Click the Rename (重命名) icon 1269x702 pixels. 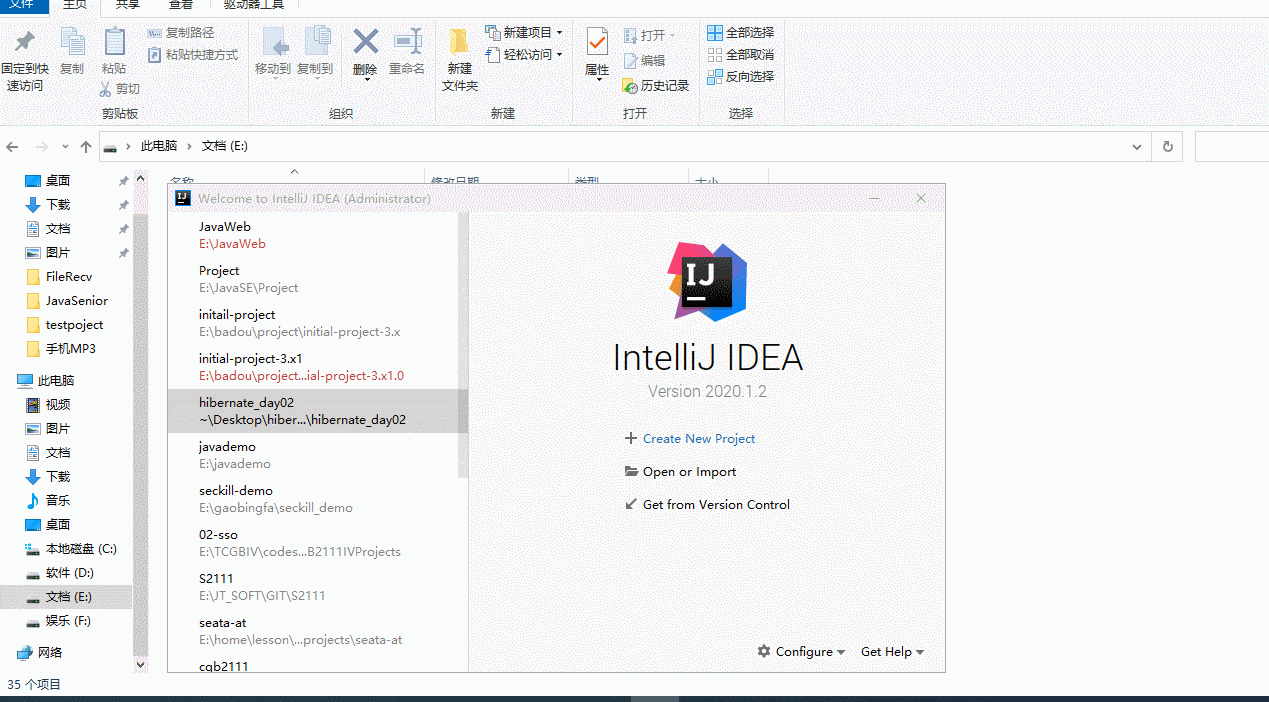pyautogui.click(x=407, y=42)
